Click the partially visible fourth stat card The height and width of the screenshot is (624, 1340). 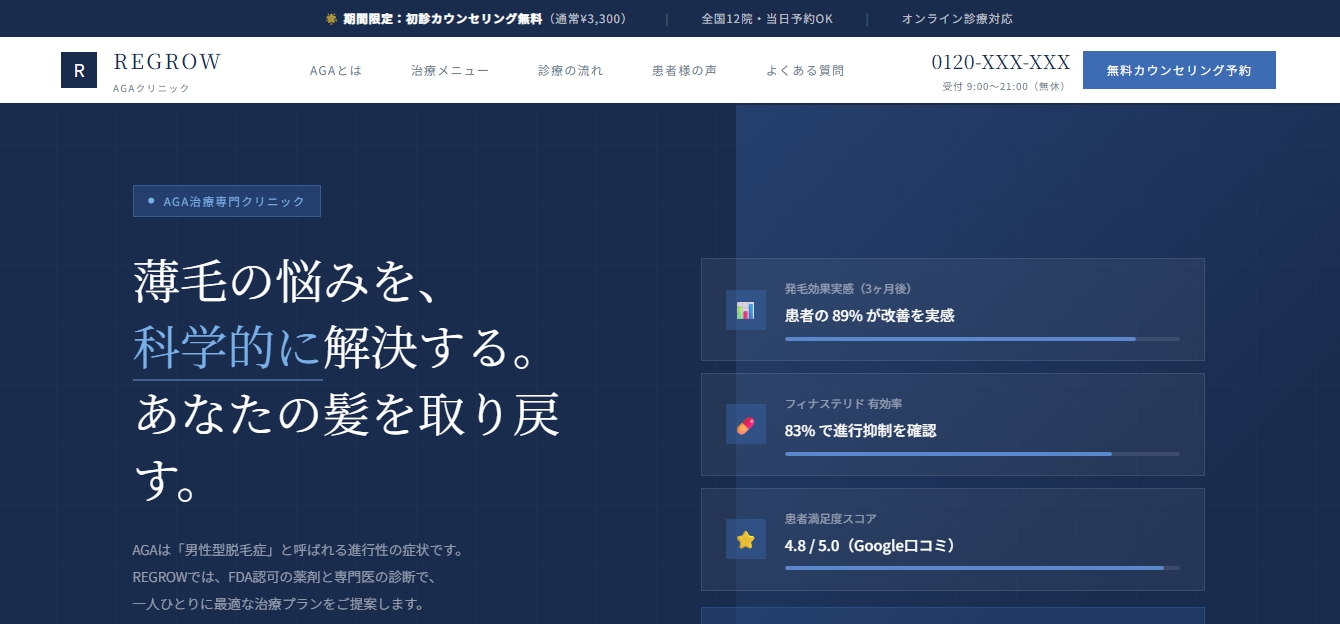click(953, 616)
